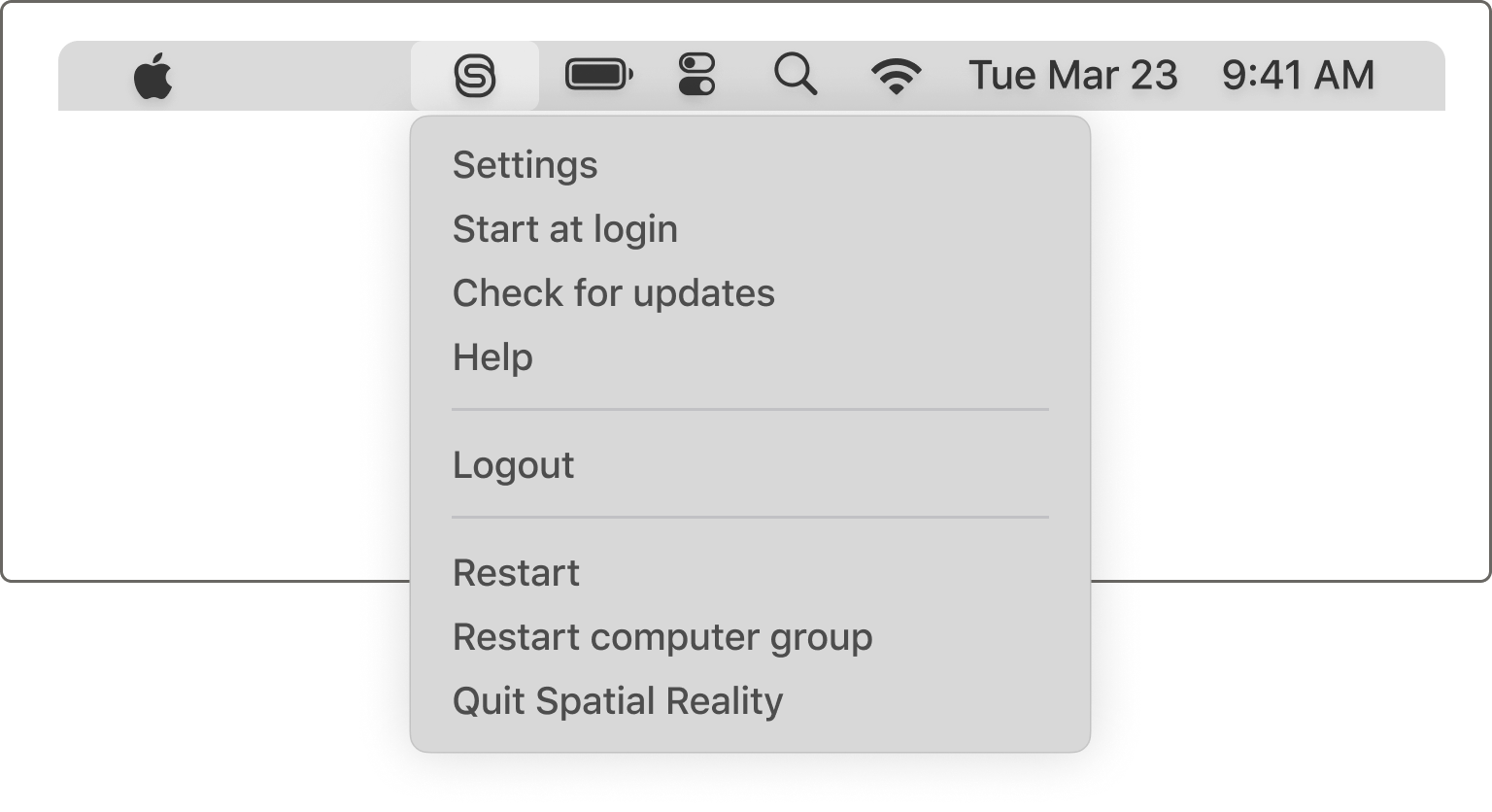
Task: Click Restart computer group
Action: coord(663,637)
